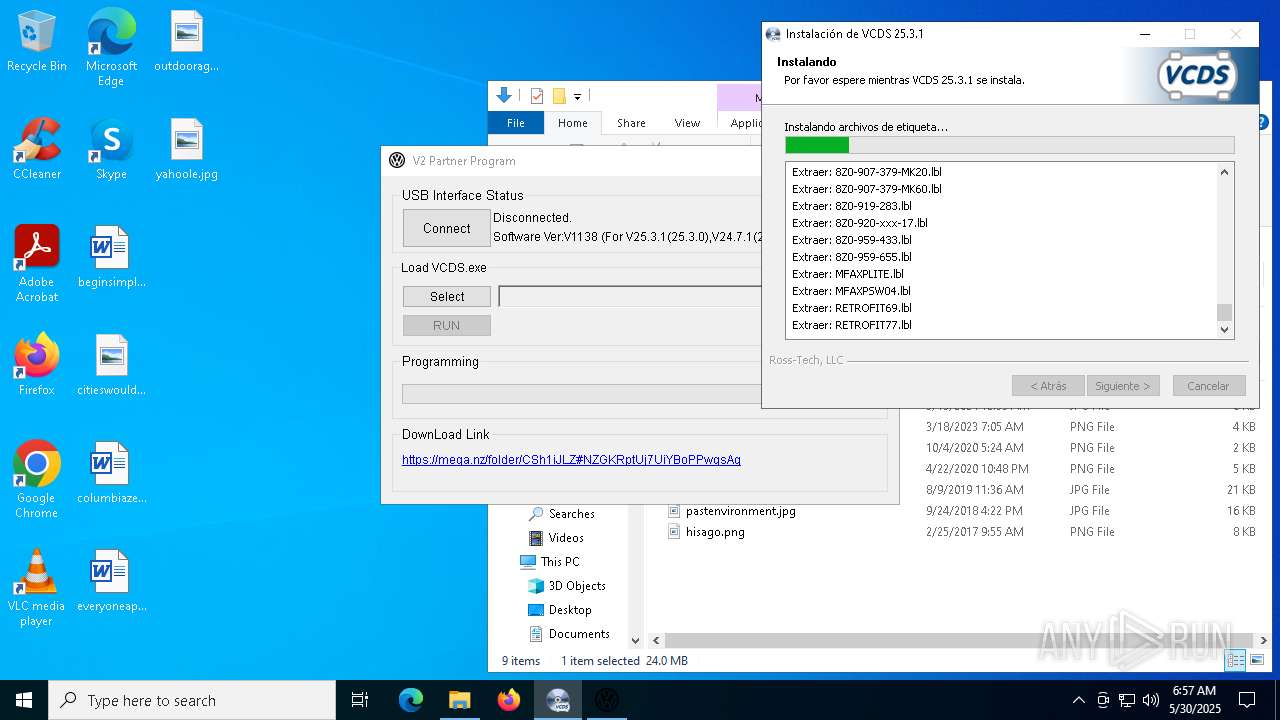Viewport: 1280px width, 720px height.
Task: Click the Windows Start button
Action: (x=24, y=700)
